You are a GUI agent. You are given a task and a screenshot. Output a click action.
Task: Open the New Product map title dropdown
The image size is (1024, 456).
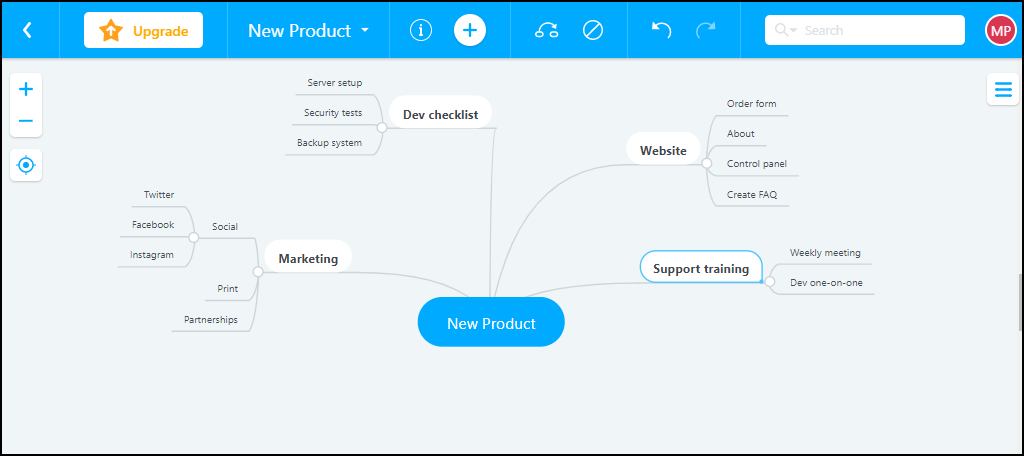pyautogui.click(x=308, y=30)
